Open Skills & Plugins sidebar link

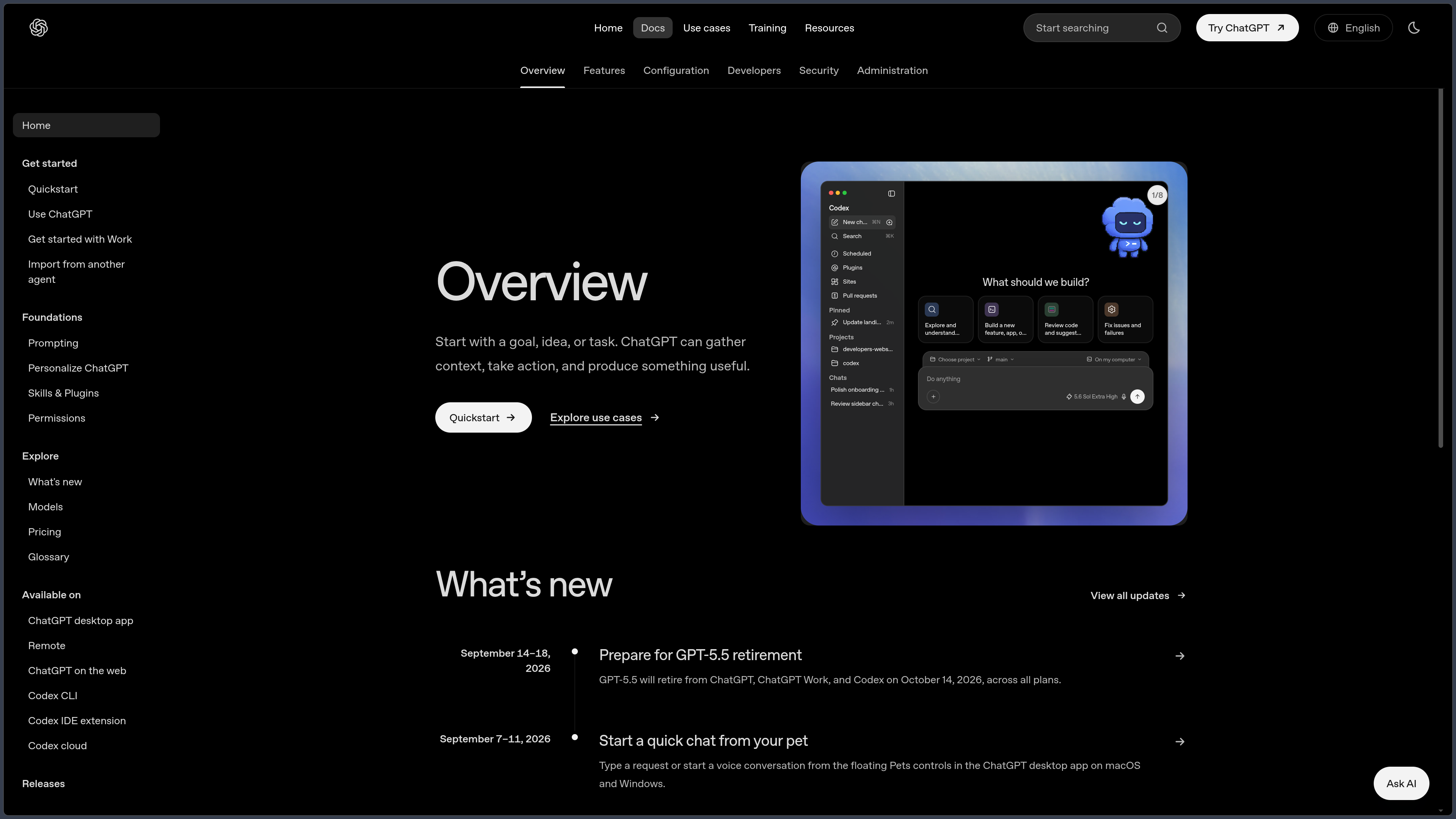point(63,394)
